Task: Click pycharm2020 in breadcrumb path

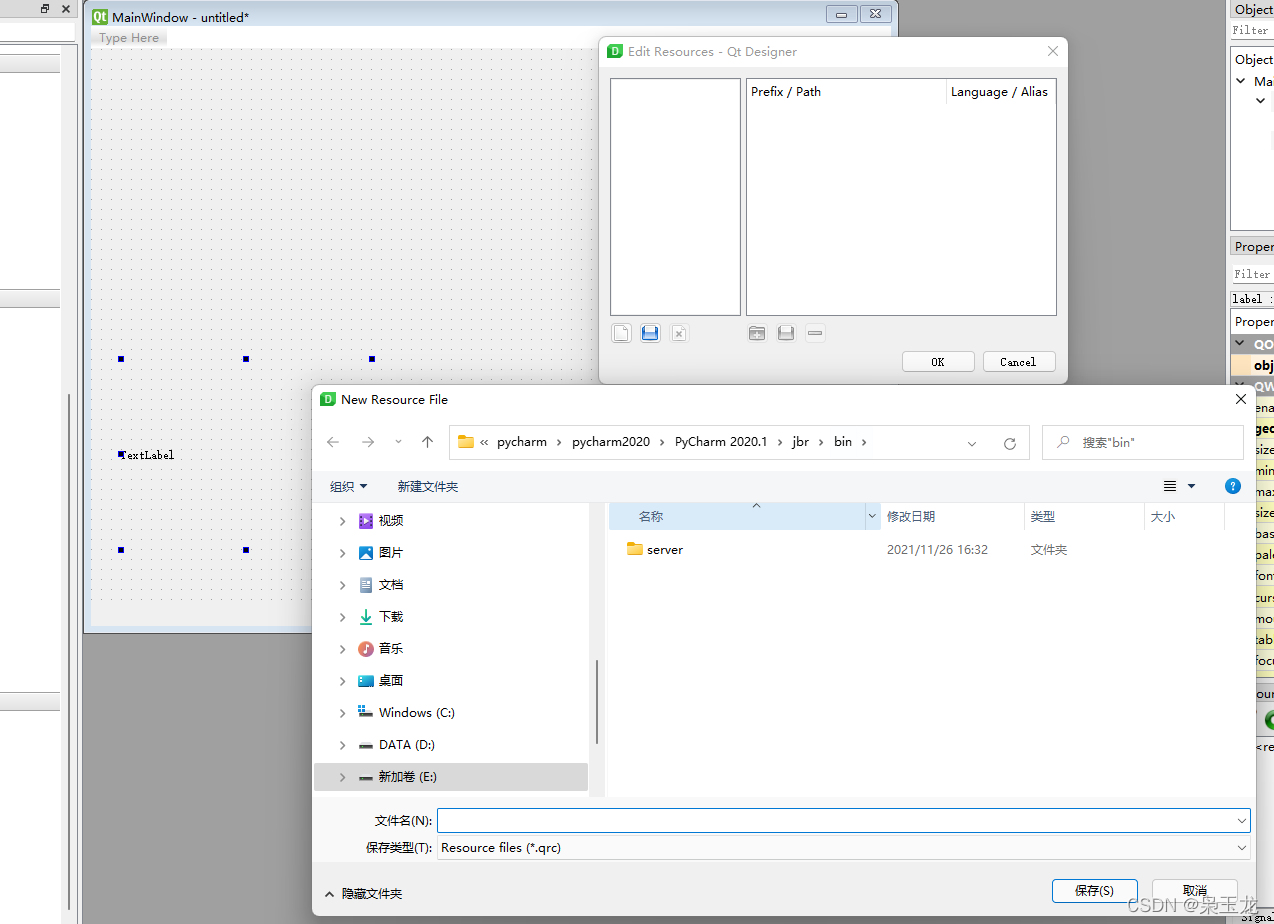Action: [611, 441]
